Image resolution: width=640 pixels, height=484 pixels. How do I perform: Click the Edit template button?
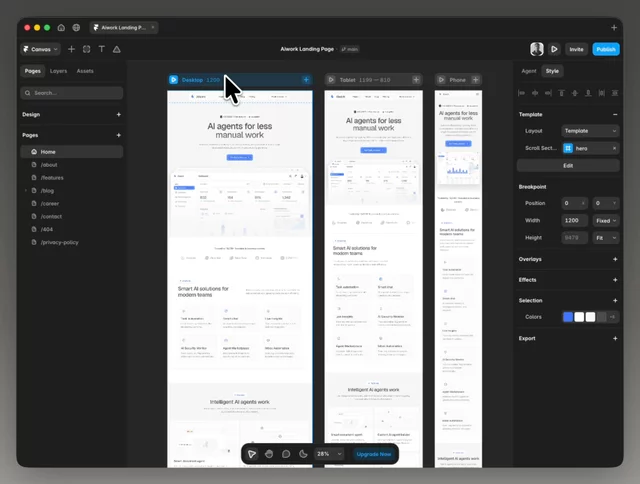coord(568,166)
